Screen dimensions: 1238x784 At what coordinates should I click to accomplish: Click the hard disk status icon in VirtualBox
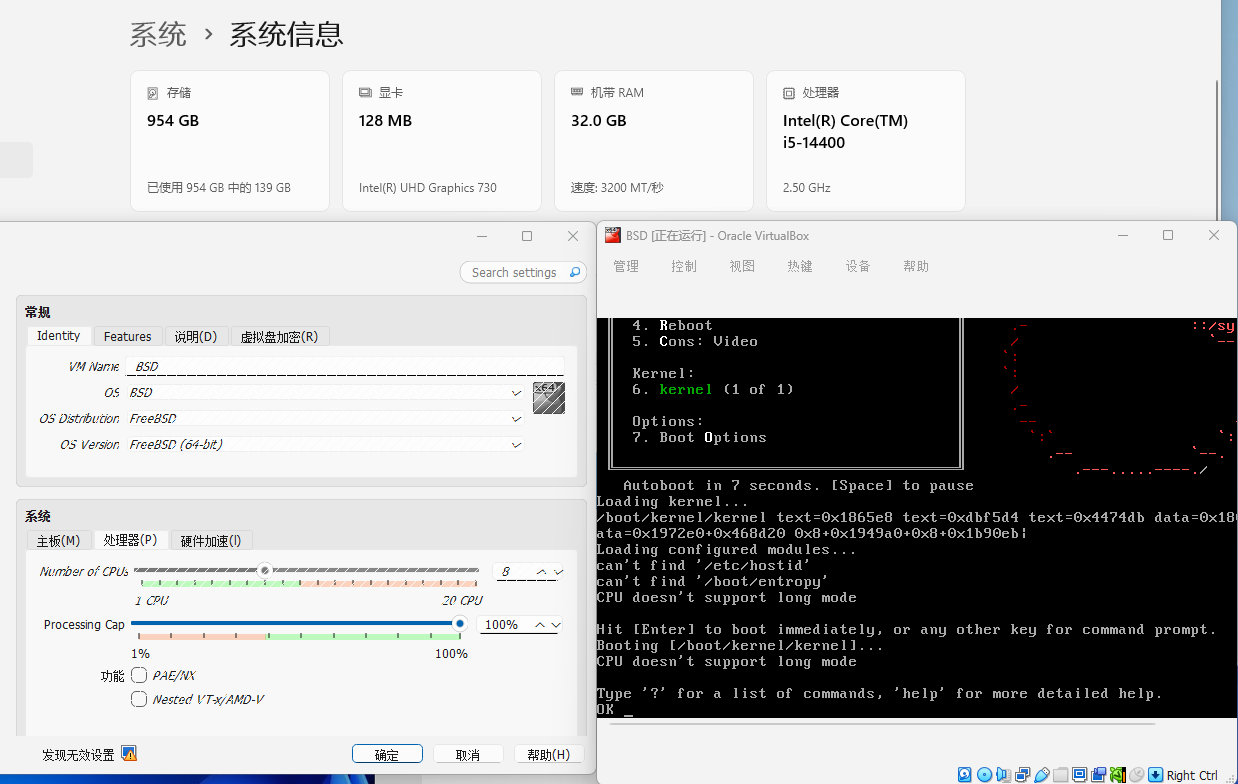(x=964, y=774)
